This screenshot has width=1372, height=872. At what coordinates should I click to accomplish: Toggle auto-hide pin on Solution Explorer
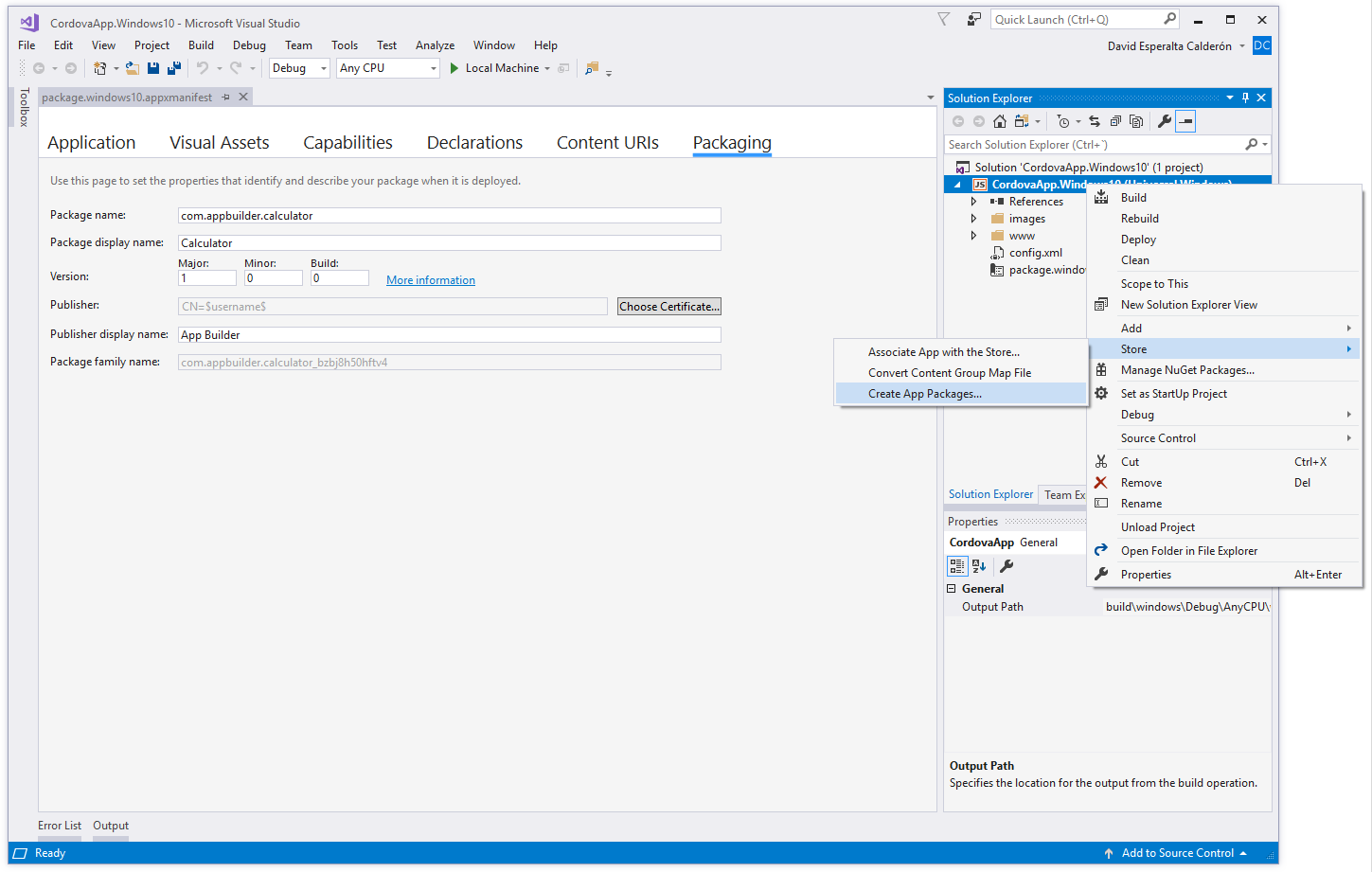[x=1245, y=98]
